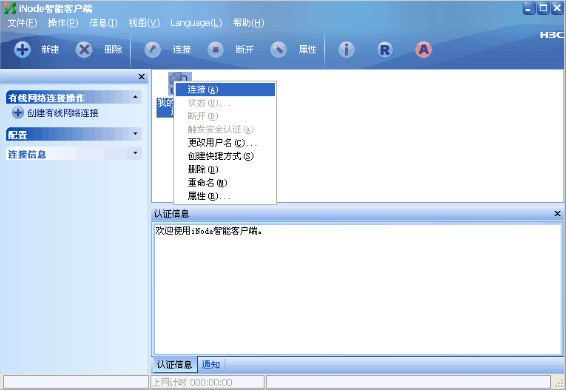Screen dimensions: 566x390
Task: Switch to the 认证信息 tab
Action: point(174,365)
